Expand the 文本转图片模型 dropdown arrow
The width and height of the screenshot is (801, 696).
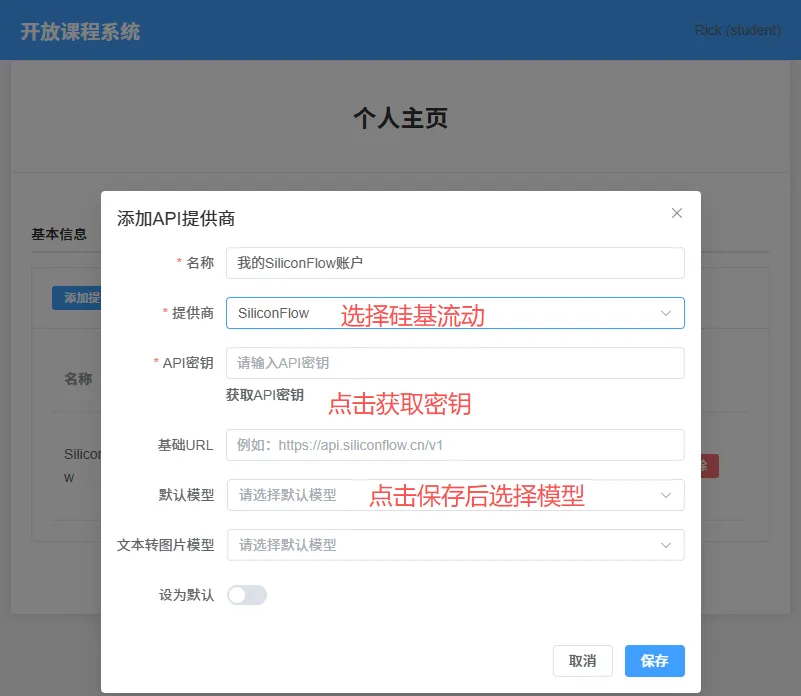(666, 545)
